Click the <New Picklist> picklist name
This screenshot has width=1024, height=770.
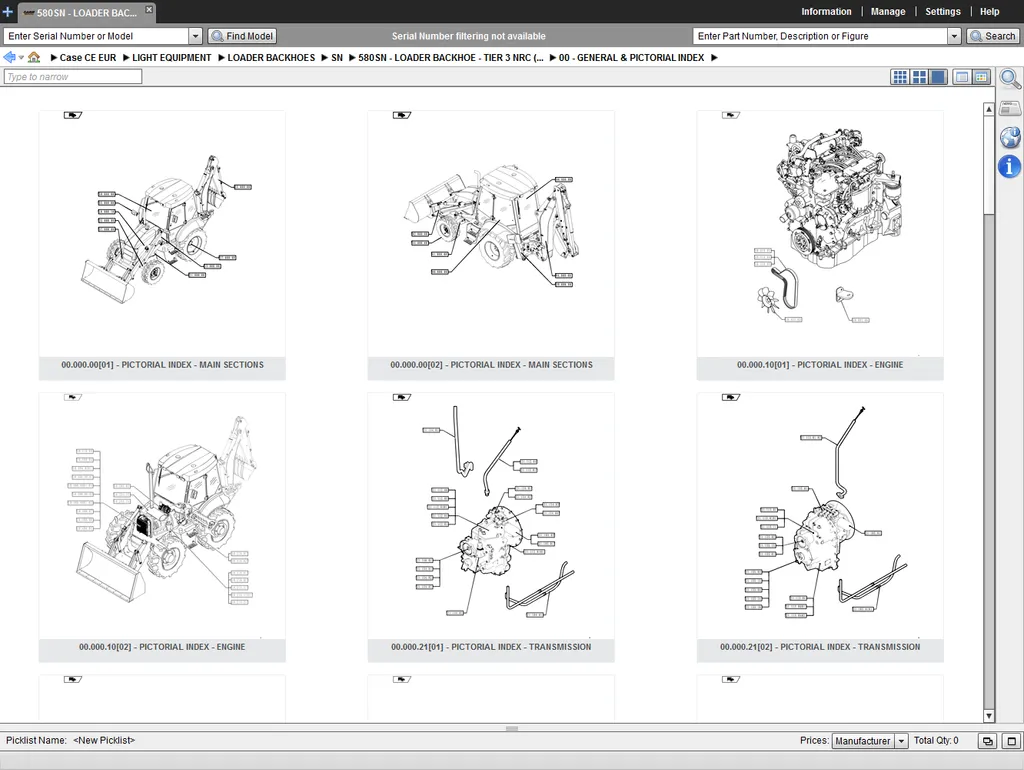point(104,741)
